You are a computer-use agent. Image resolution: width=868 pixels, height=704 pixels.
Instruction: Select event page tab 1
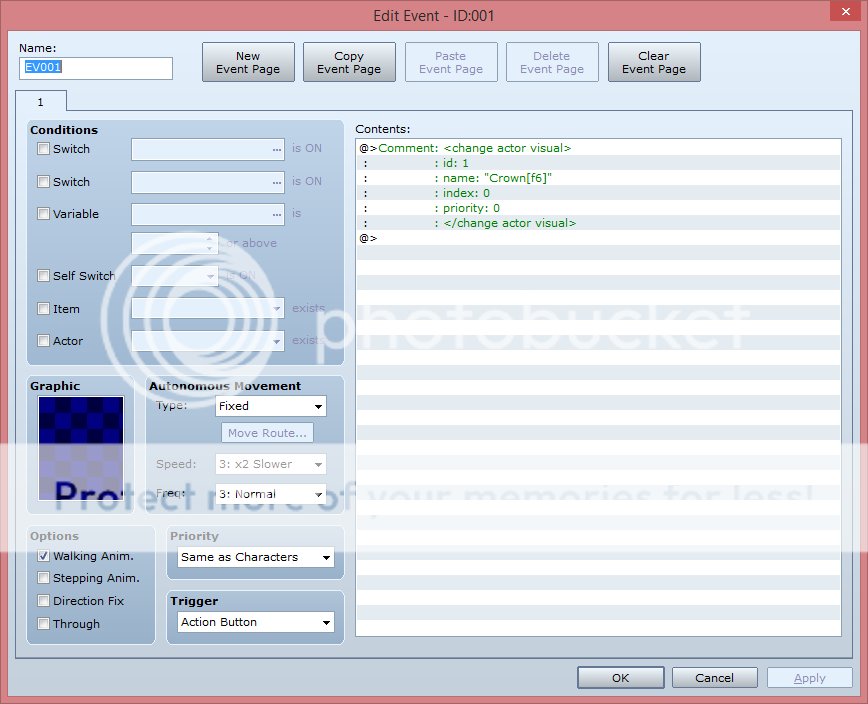click(41, 101)
